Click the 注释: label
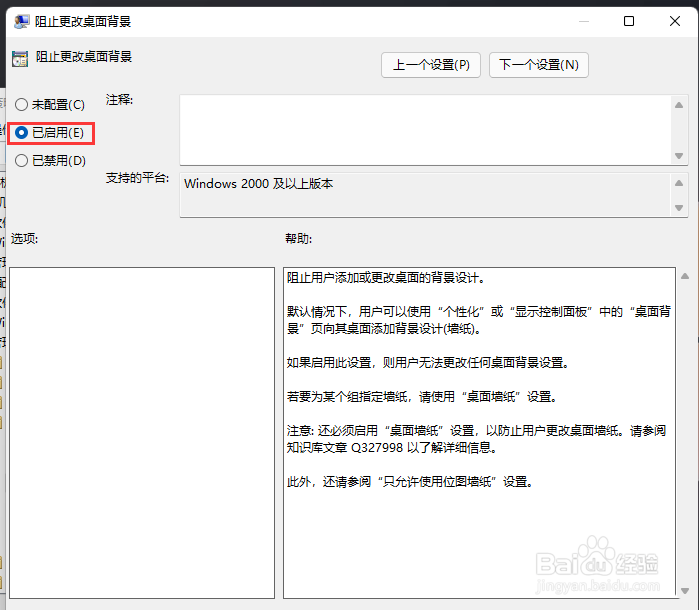The width and height of the screenshot is (699, 610). pos(119,100)
